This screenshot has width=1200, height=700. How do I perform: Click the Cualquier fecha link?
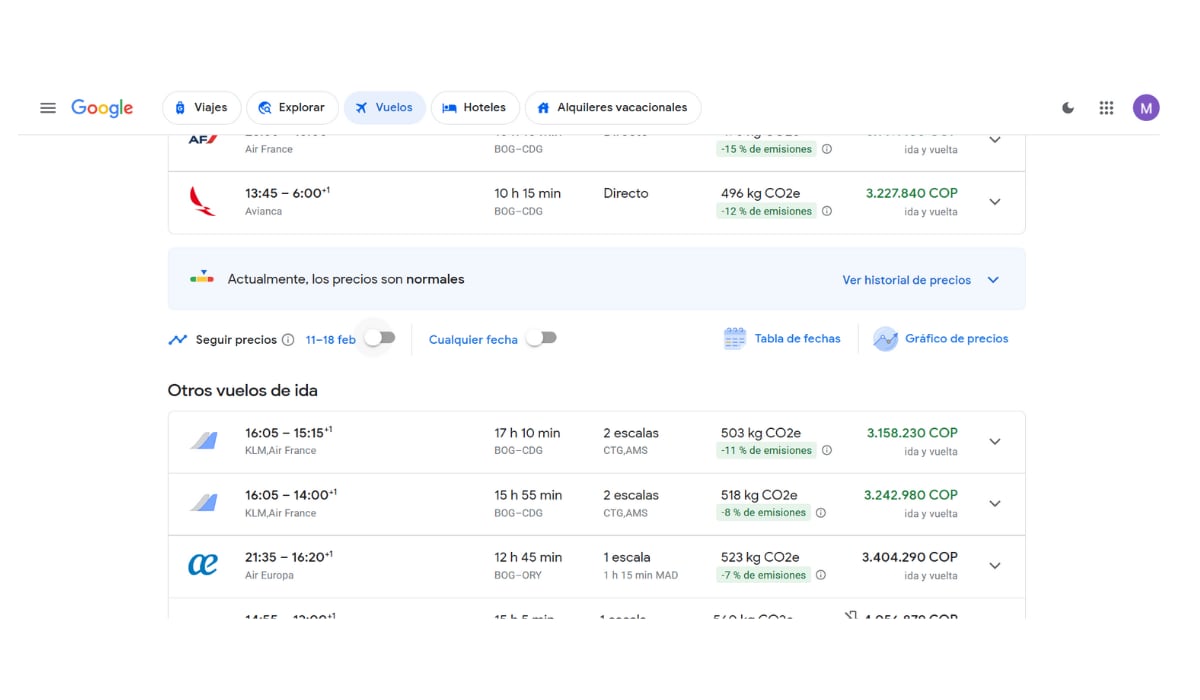[x=473, y=340]
